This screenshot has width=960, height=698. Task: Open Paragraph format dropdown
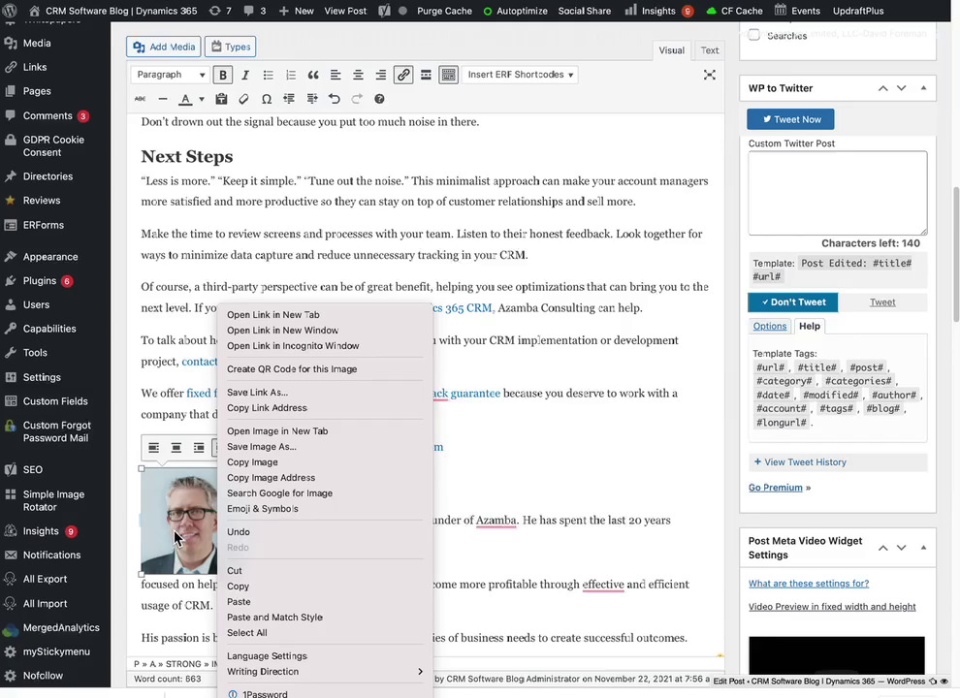click(170, 75)
